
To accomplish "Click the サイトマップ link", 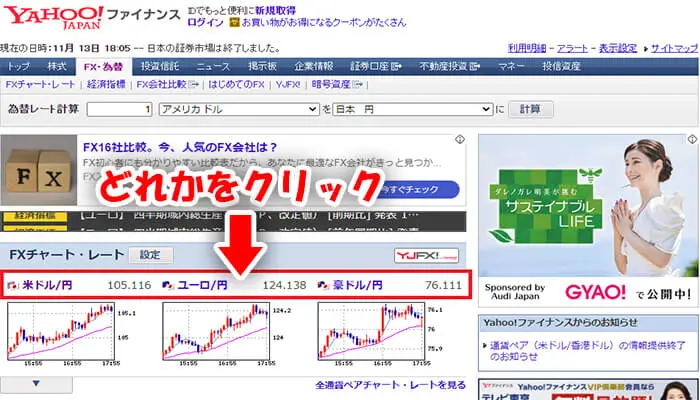I will coord(675,49).
